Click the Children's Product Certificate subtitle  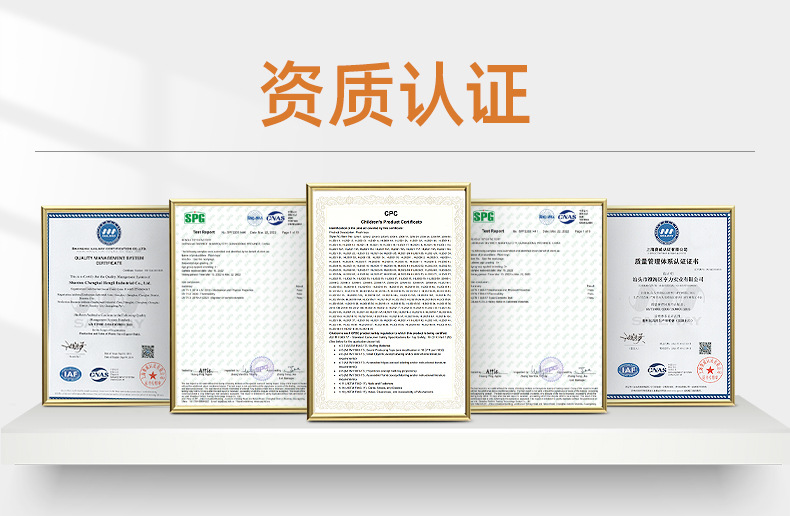tap(391, 222)
